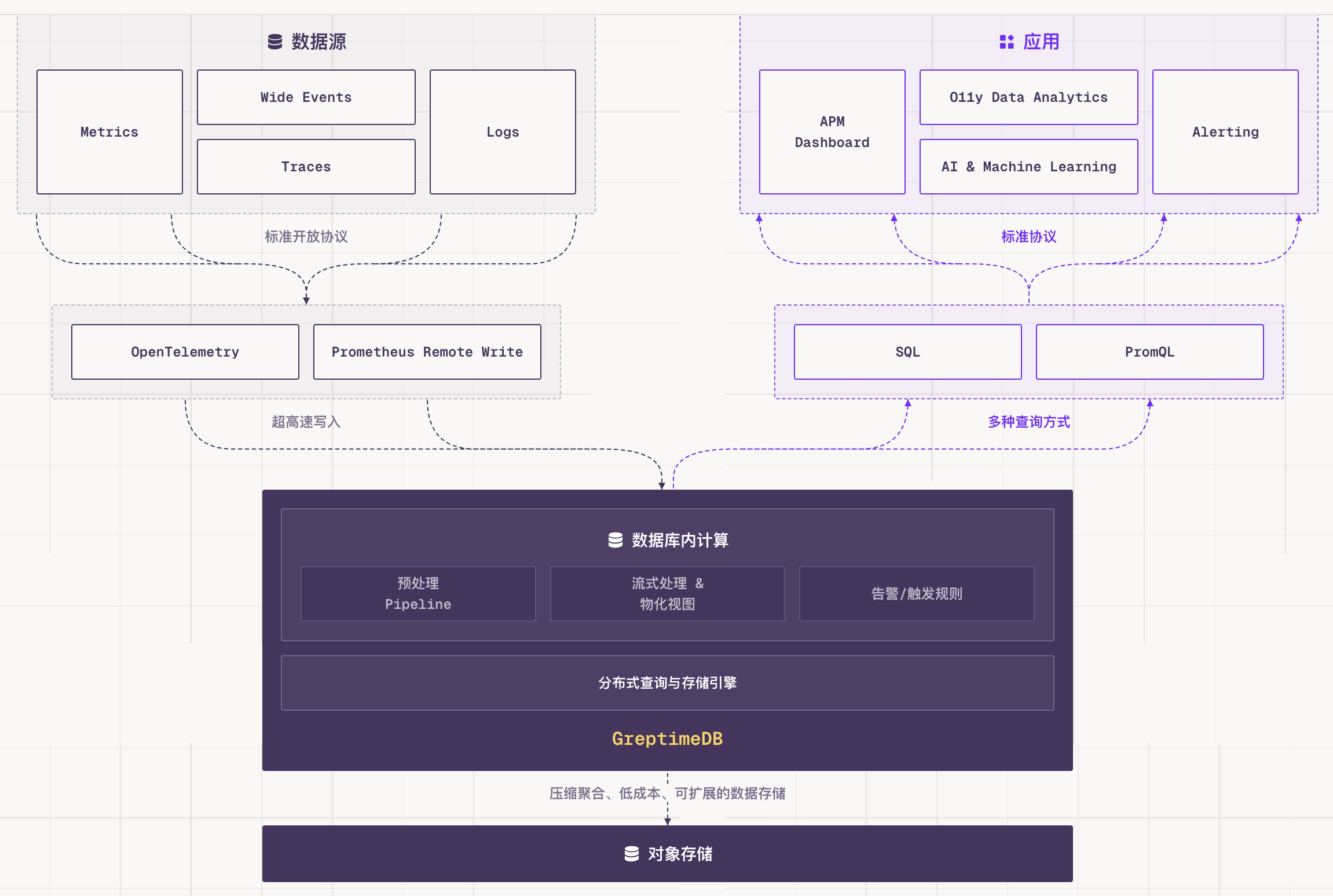Screen dimensions: 1333x896
Task: Click the Logs box
Action: pyautogui.click(x=502, y=132)
